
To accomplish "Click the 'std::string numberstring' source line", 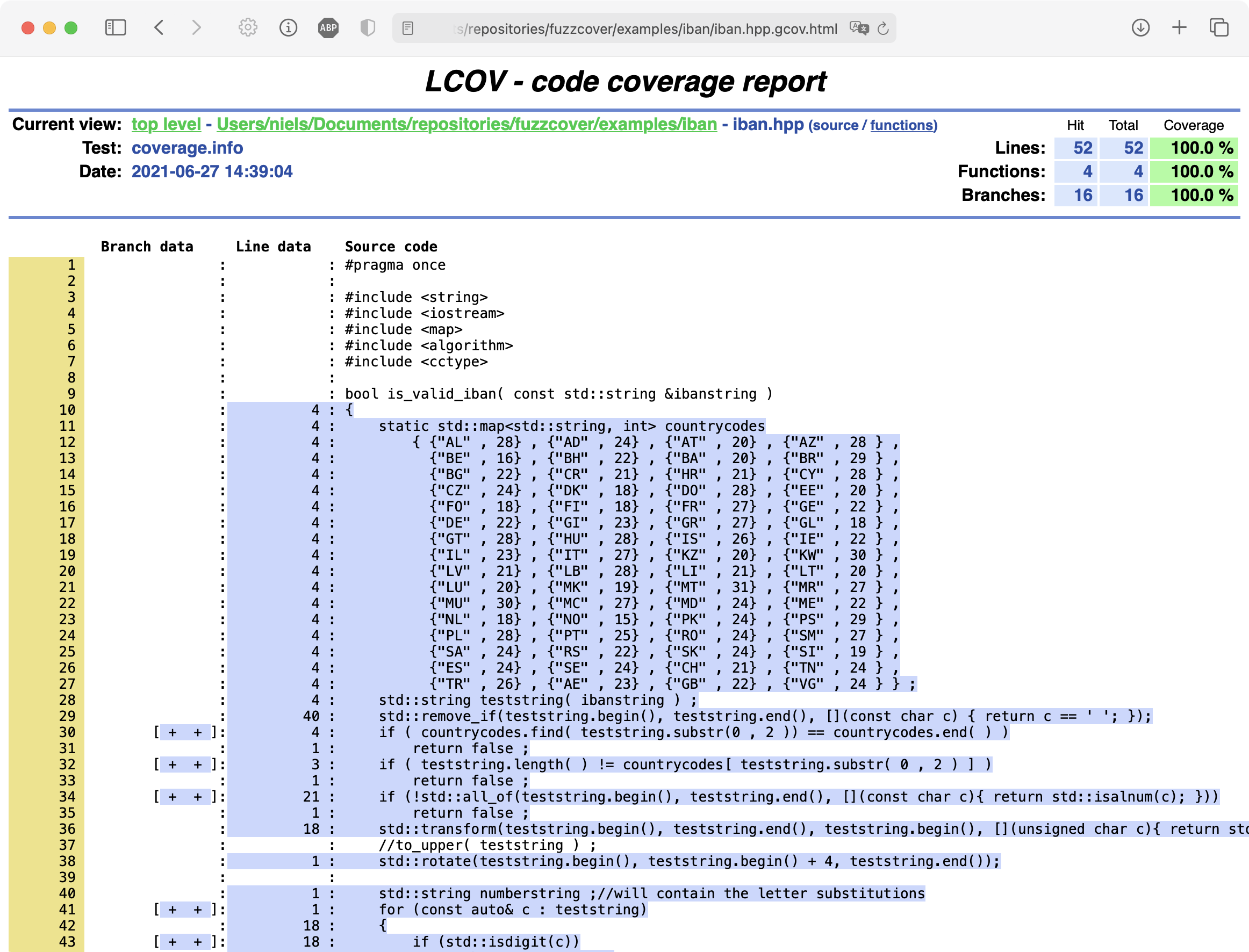I will (652, 893).
